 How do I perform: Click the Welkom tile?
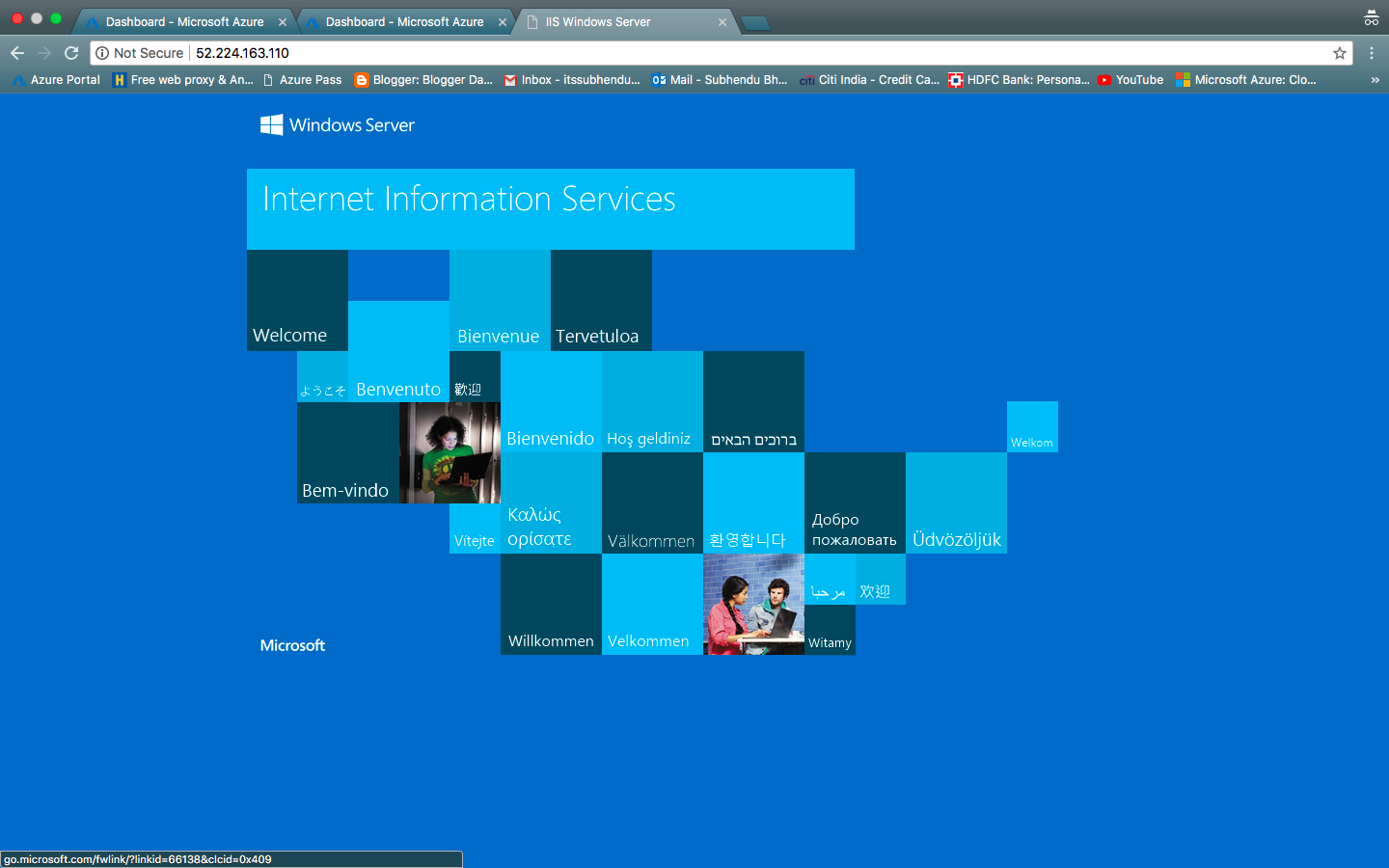click(x=1032, y=427)
